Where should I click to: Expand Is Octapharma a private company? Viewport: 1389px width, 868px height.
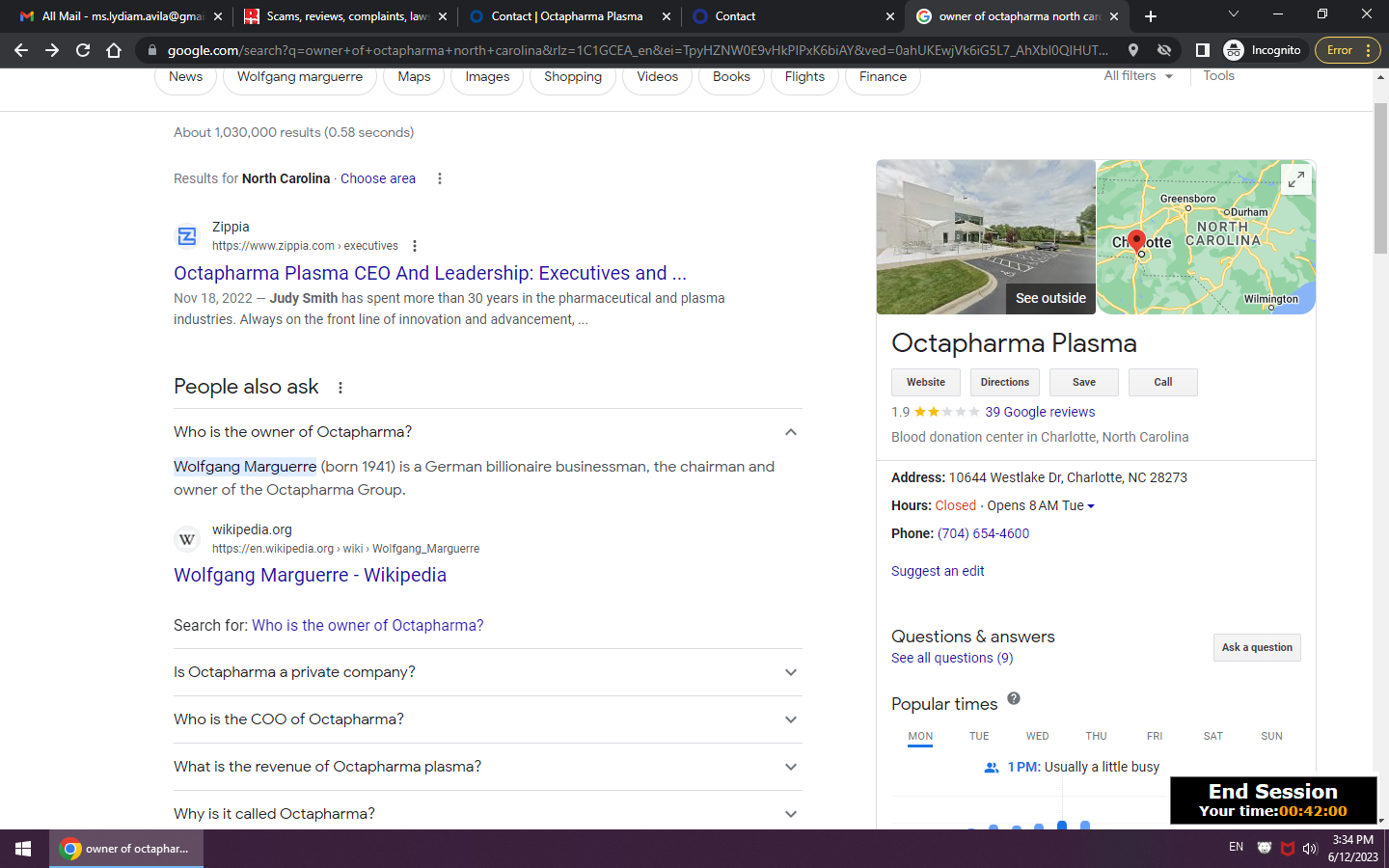pyautogui.click(x=487, y=672)
